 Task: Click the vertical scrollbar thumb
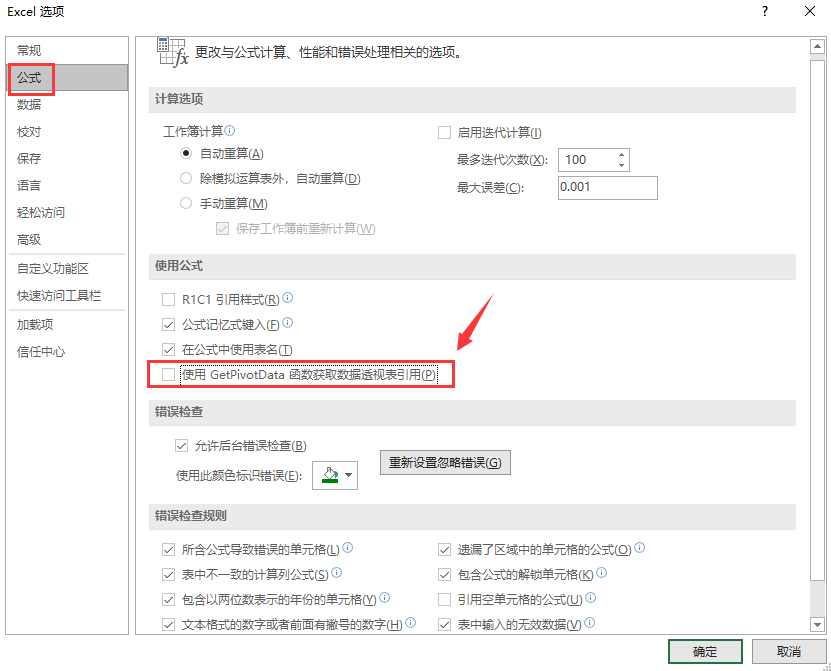pos(817,321)
